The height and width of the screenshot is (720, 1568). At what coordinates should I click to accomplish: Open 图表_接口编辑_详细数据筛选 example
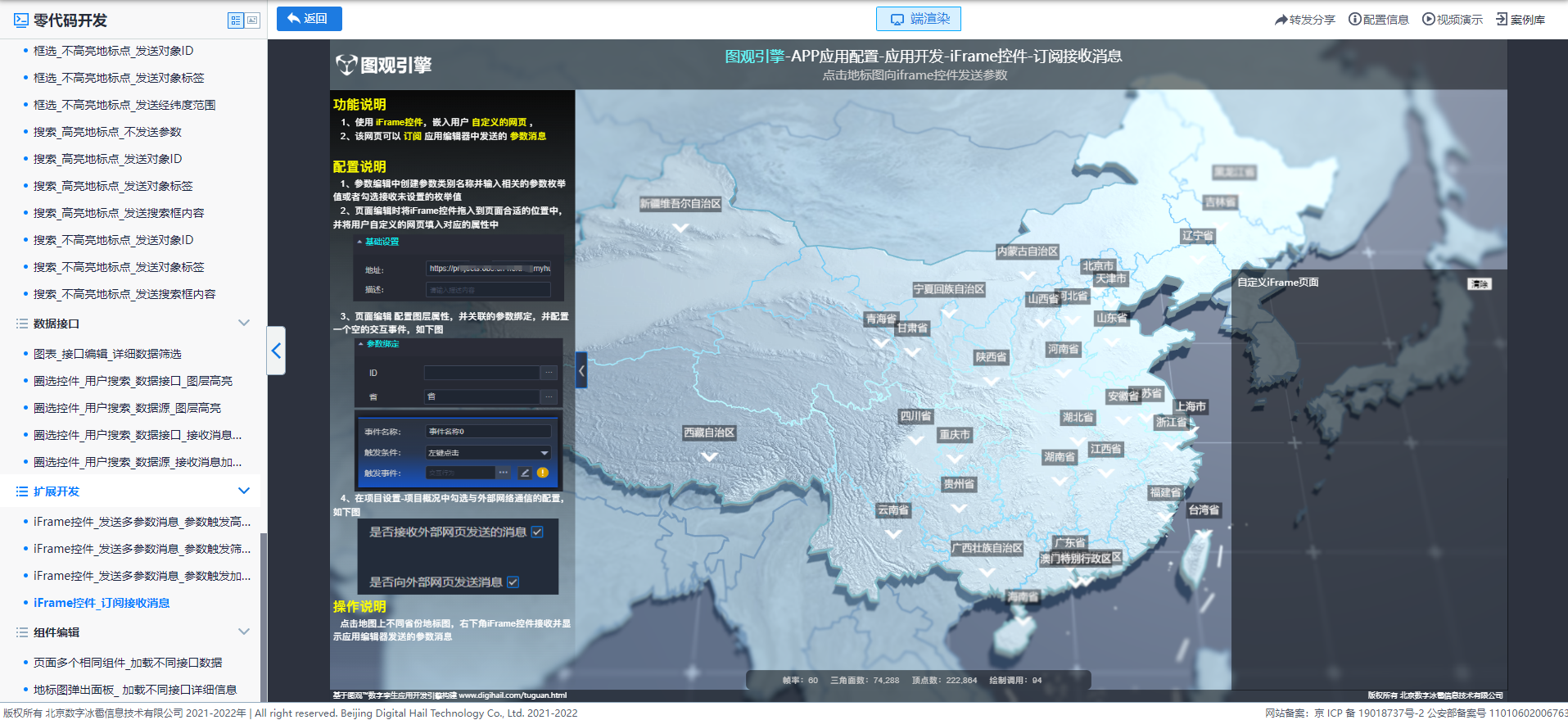click(x=107, y=354)
